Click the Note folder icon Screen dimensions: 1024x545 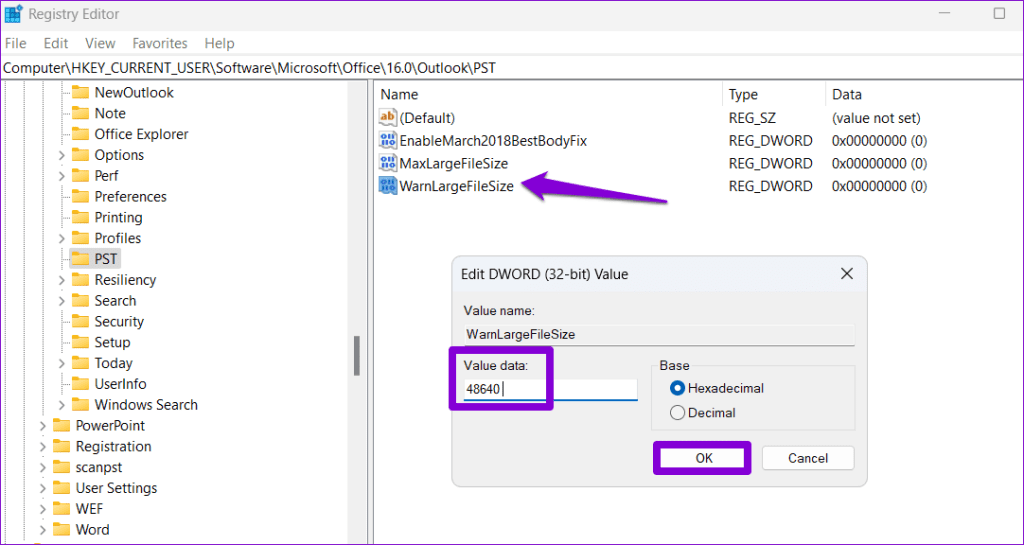click(x=80, y=113)
